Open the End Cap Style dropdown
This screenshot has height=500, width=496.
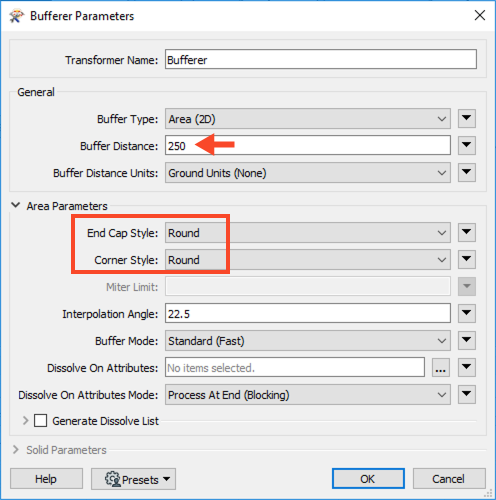tap(308, 233)
